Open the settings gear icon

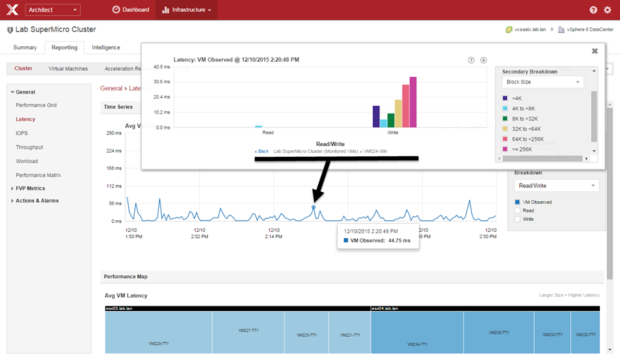coord(607,10)
